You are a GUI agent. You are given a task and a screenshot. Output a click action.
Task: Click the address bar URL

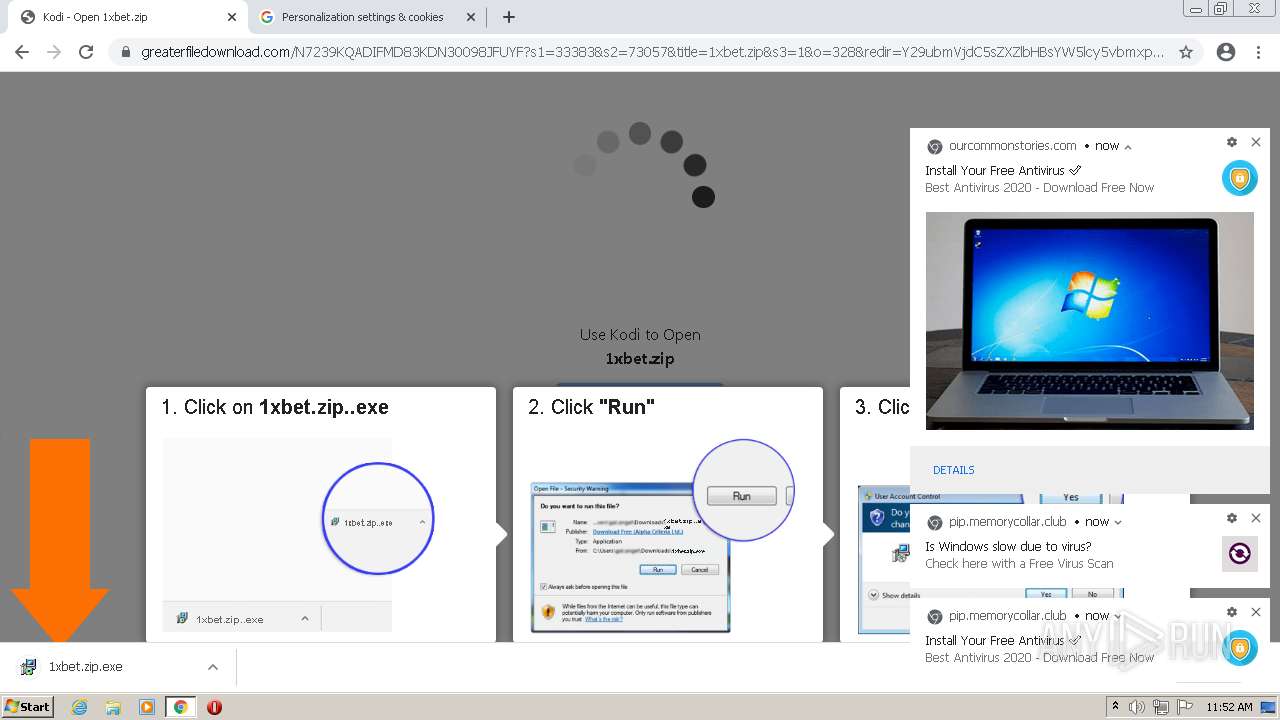(652, 52)
